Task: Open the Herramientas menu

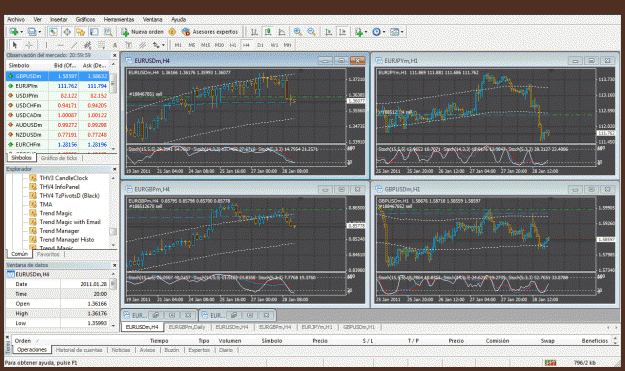Action: click(x=119, y=19)
